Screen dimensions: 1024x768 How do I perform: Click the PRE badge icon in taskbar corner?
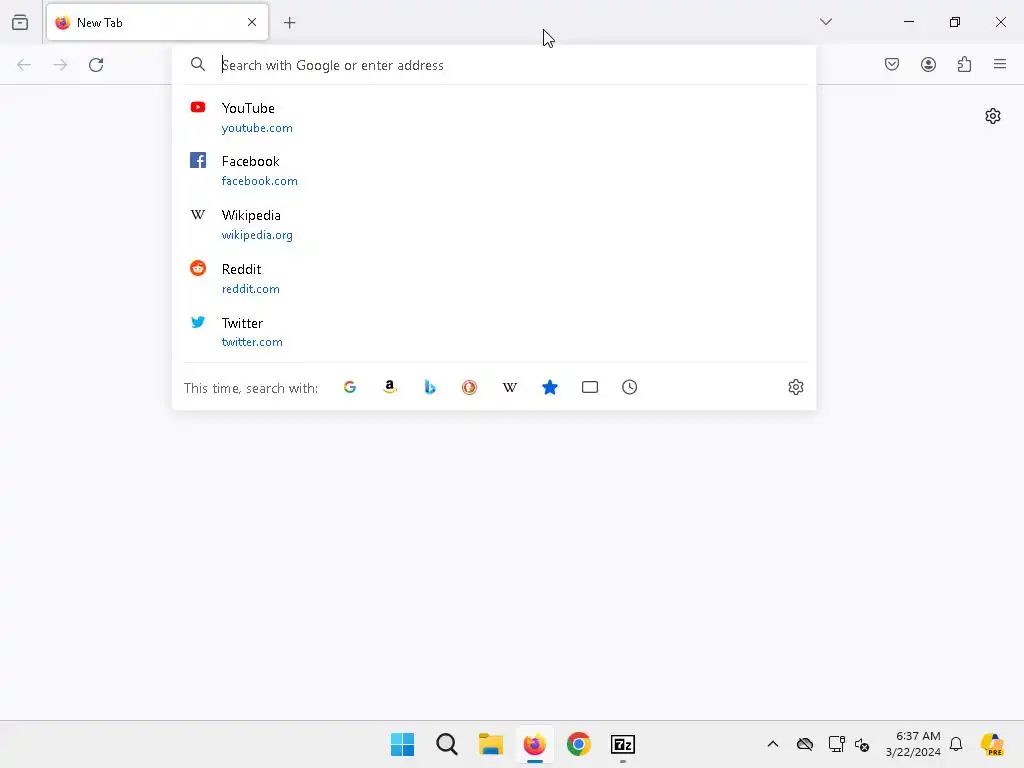[992, 744]
